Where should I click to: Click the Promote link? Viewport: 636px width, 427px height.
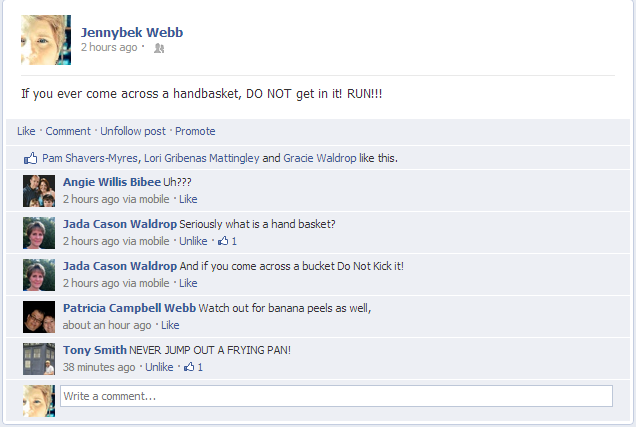(x=195, y=131)
